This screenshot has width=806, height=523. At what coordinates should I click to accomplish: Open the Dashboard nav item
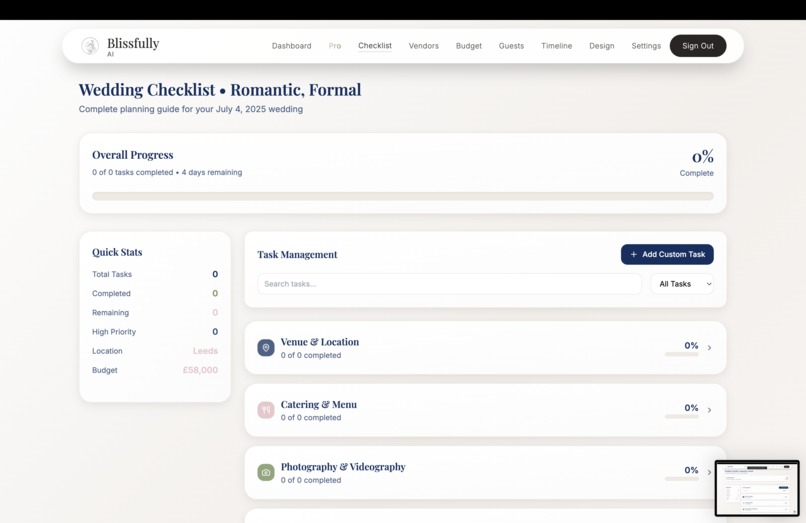pyautogui.click(x=291, y=46)
